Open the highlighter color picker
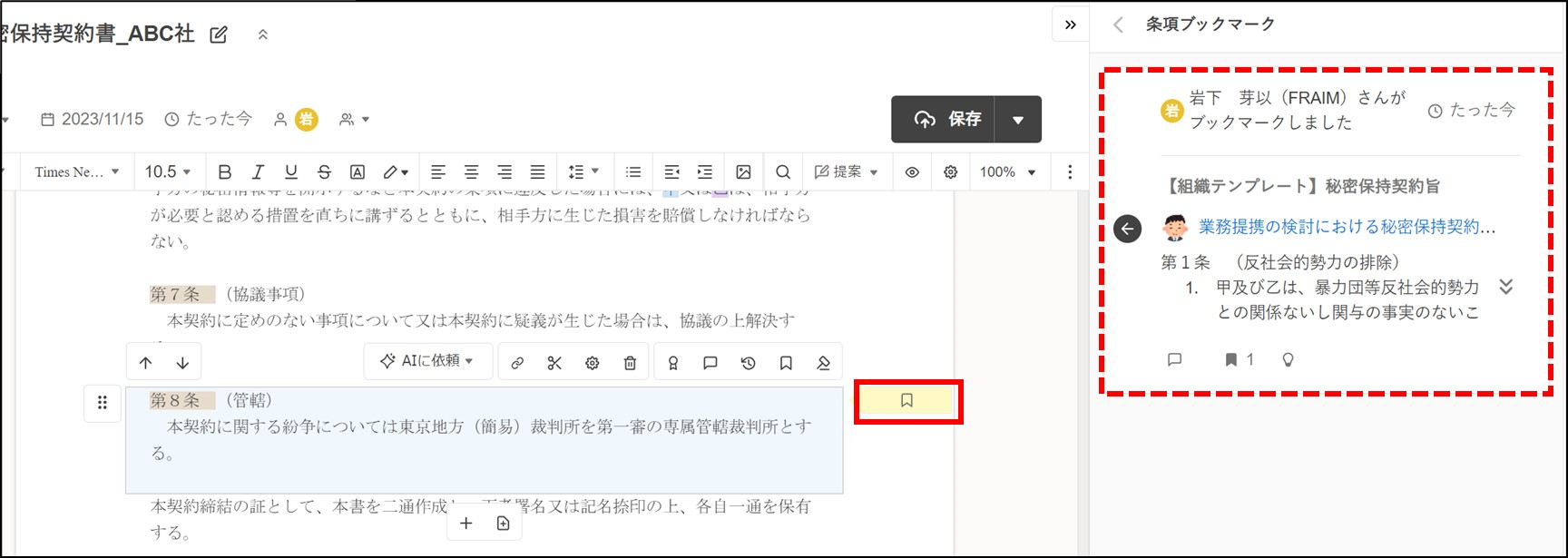Screen dimensions: 1568x558 click(395, 172)
